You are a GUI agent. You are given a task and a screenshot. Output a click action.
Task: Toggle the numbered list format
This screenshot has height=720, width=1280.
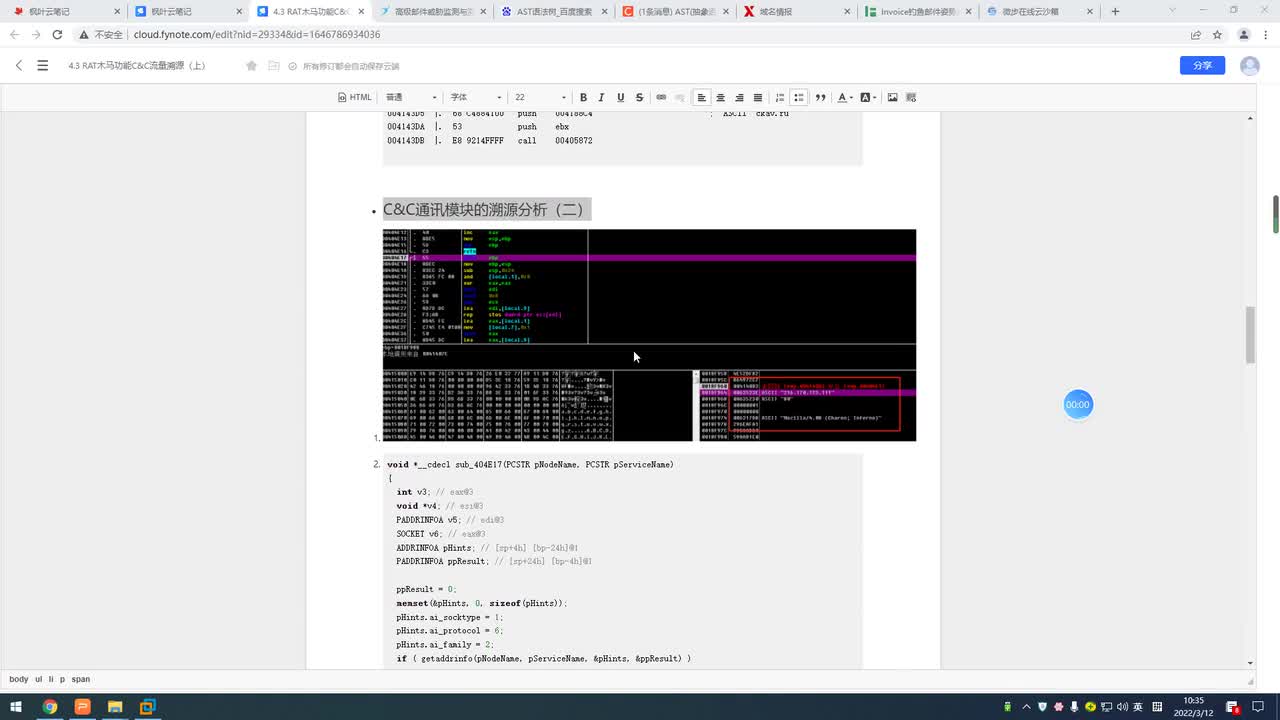click(780, 97)
